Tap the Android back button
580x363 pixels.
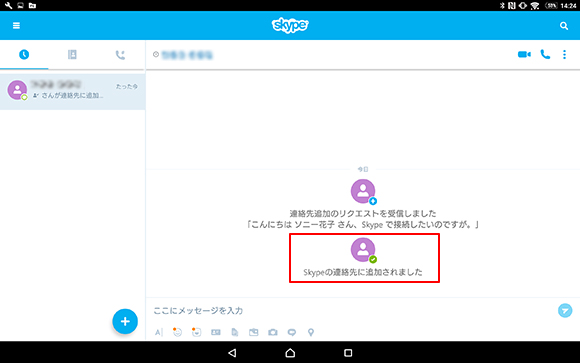point(232,353)
